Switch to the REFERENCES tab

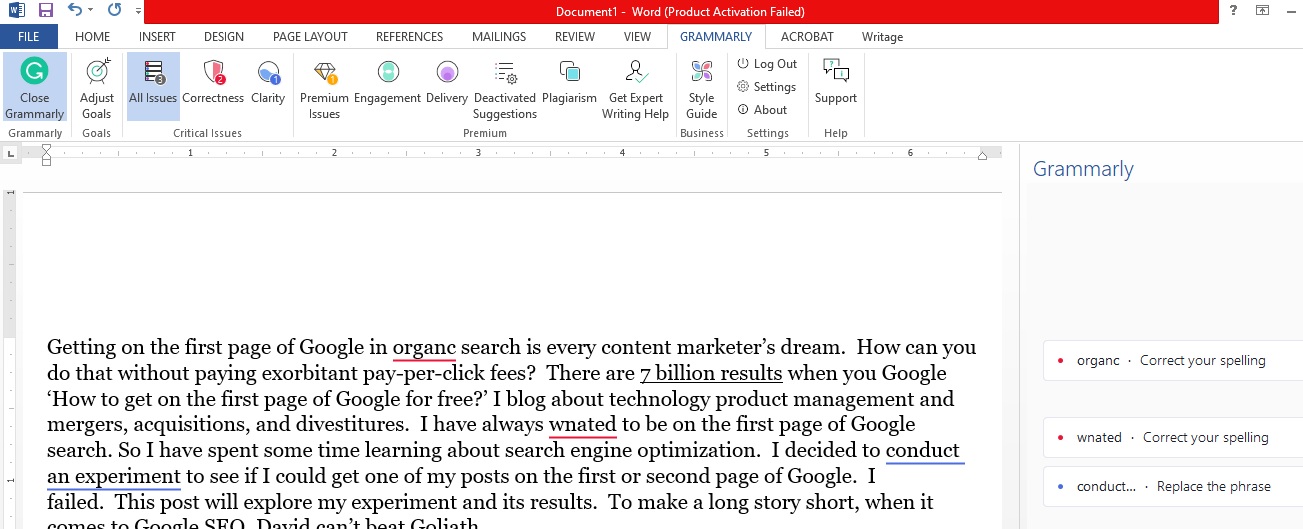409,37
